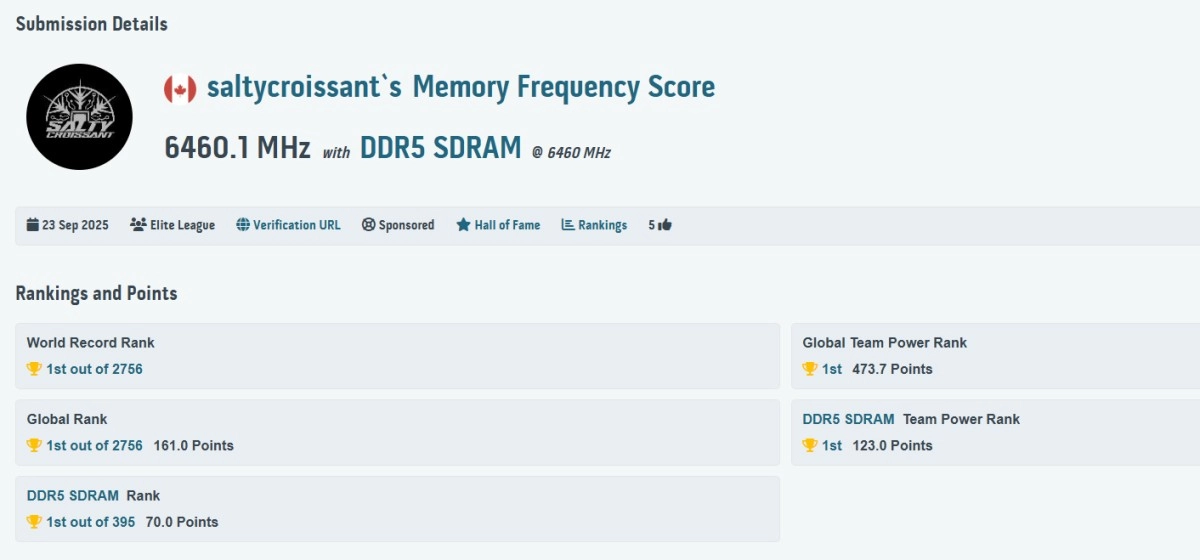
Task: Click the trophy icon beside 123.0 Points
Action: pos(810,445)
